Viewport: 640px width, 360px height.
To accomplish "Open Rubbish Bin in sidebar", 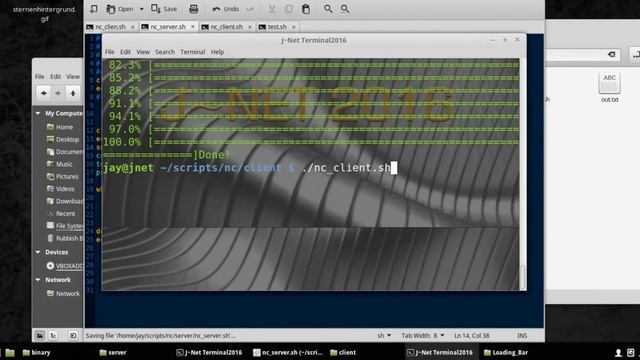I will [x=64, y=238].
